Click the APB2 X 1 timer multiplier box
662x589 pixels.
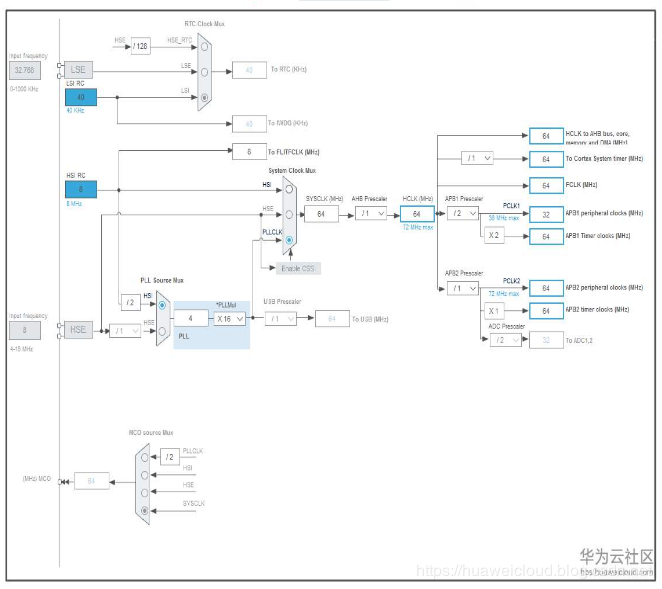494,311
